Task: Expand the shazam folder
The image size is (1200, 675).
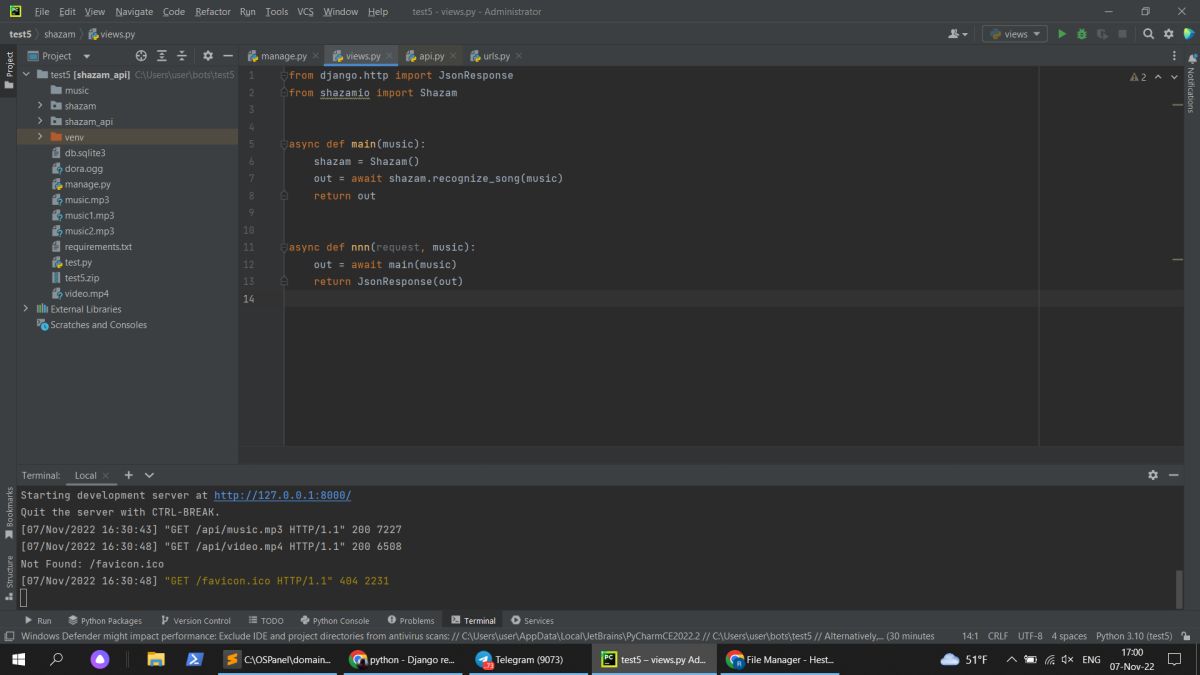Action: 41,106
